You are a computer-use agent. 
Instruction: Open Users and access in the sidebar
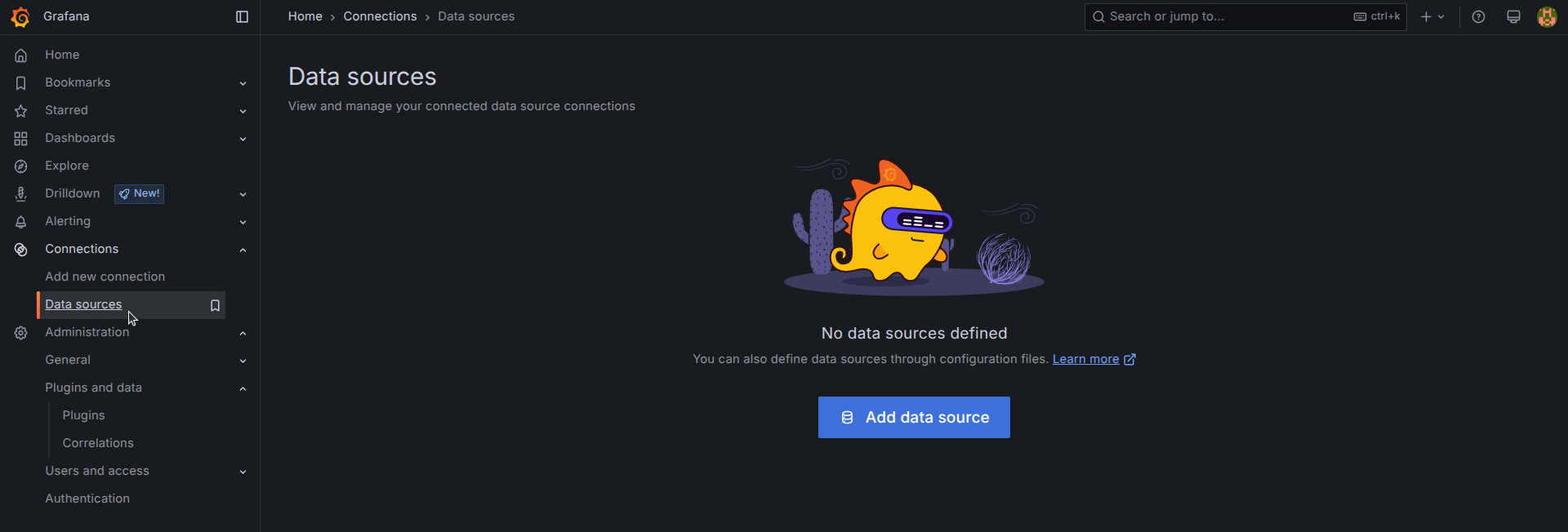pyautogui.click(x=97, y=471)
